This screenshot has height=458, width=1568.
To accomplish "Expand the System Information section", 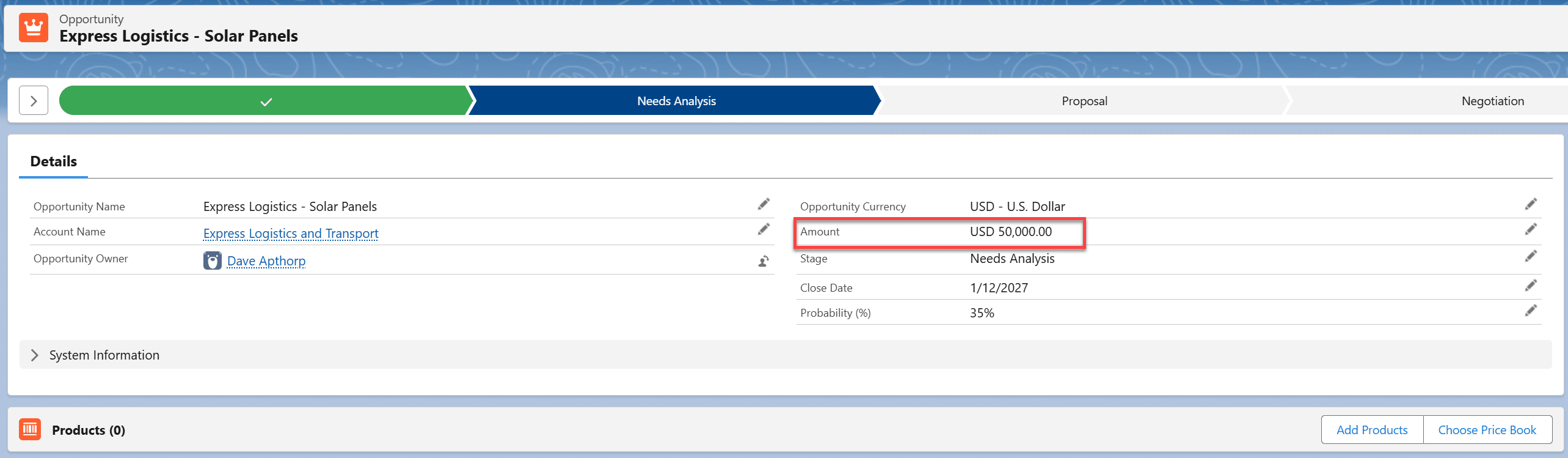I will click(35, 355).
